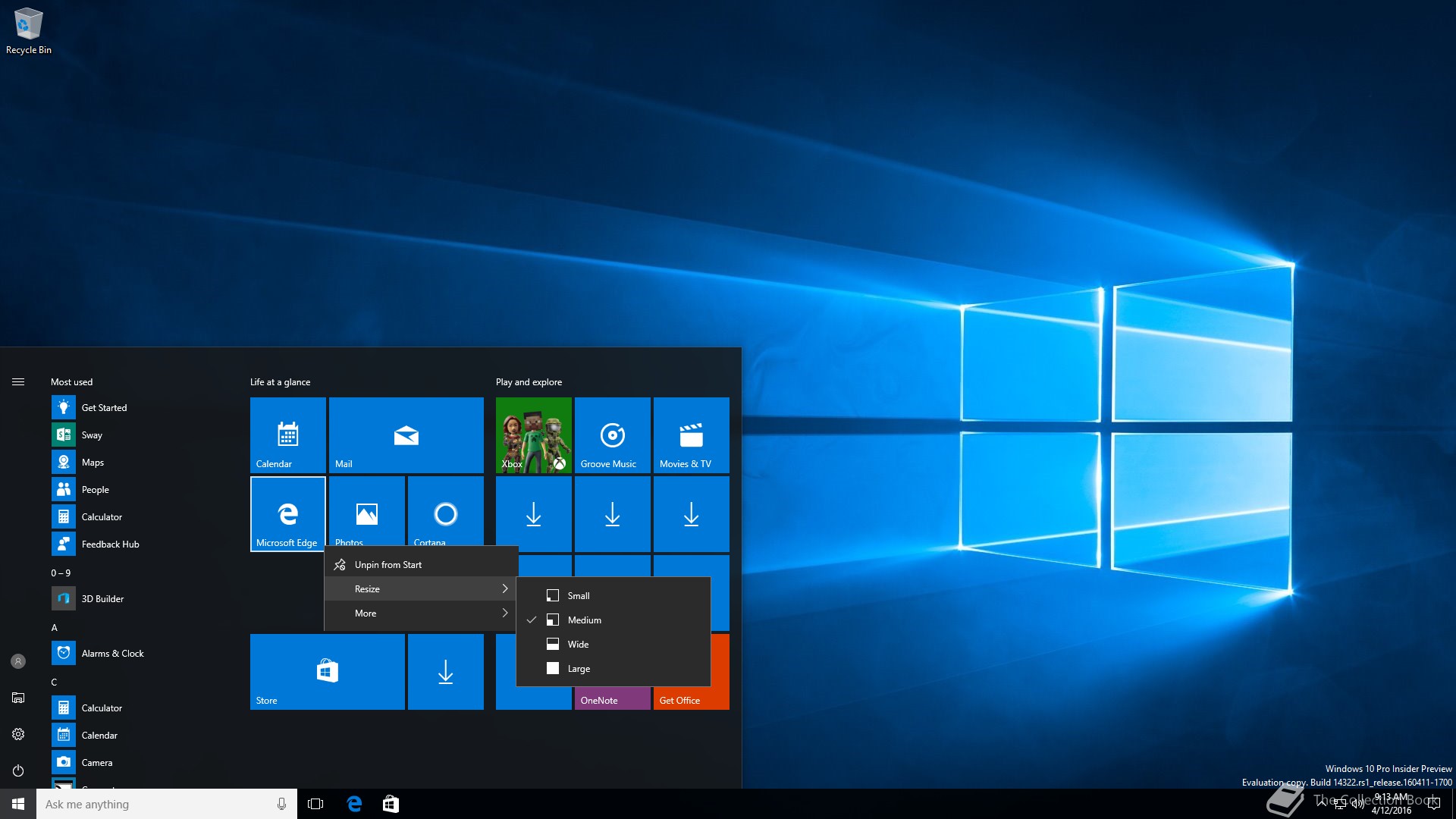The image size is (1456, 819).
Task: Open Maps from Most used list
Action: [140, 463]
